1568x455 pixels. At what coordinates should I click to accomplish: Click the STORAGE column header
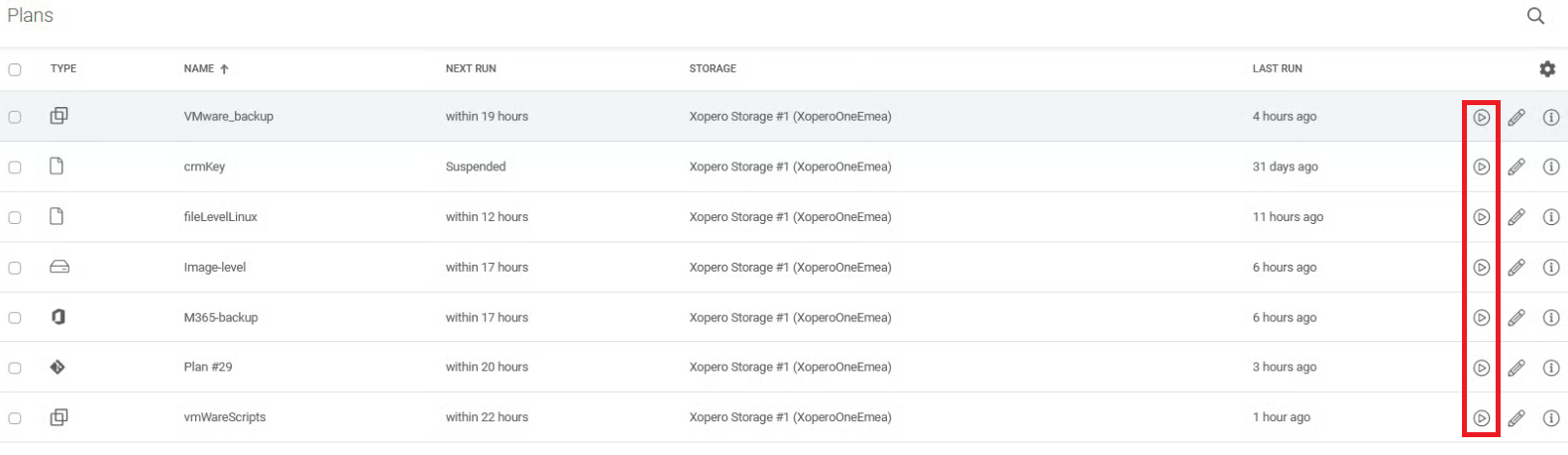pos(713,69)
